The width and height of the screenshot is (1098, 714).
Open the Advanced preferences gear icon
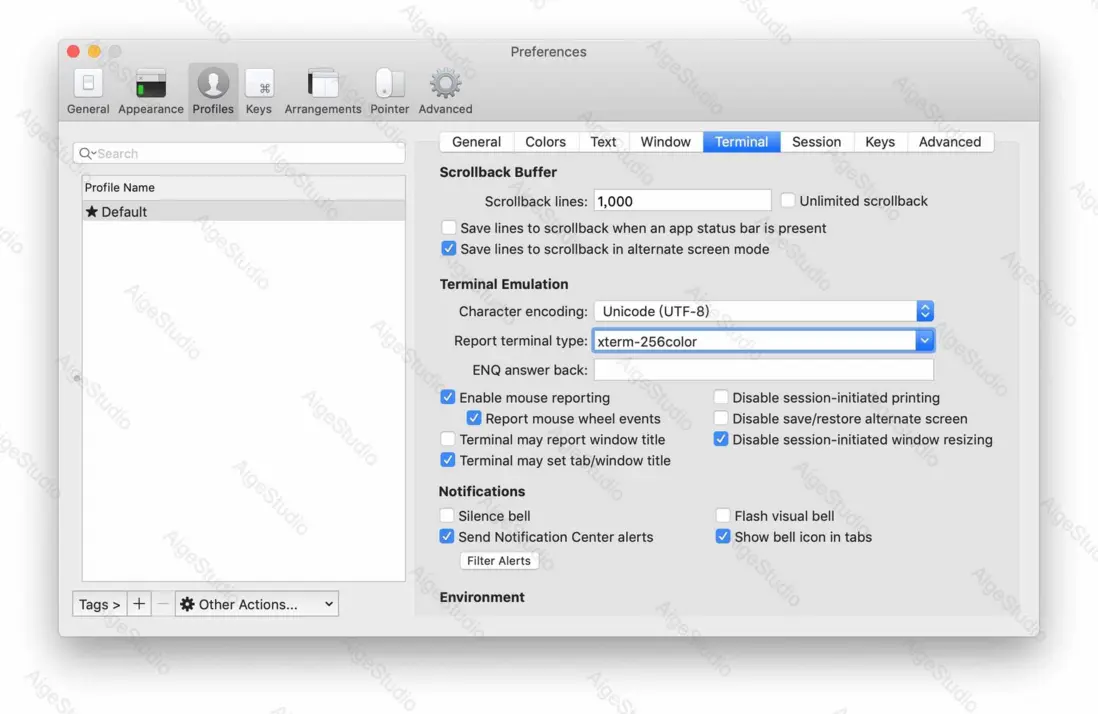click(x=444, y=90)
